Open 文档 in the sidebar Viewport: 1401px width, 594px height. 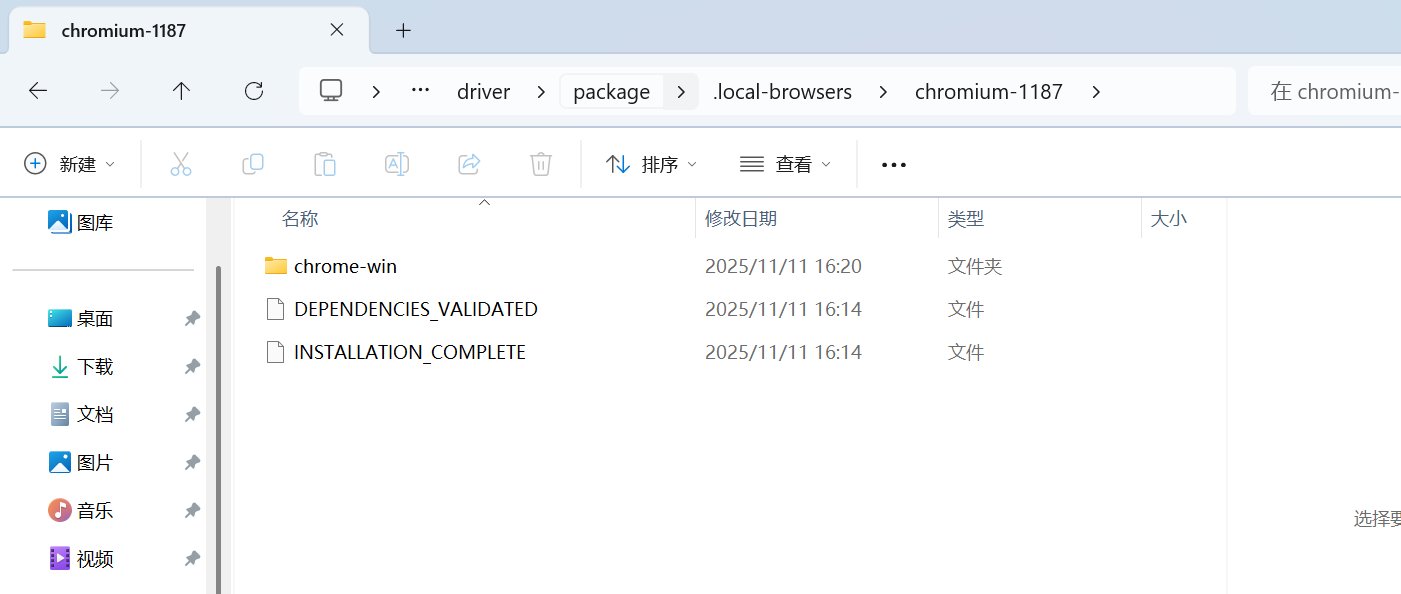click(x=81, y=414)
